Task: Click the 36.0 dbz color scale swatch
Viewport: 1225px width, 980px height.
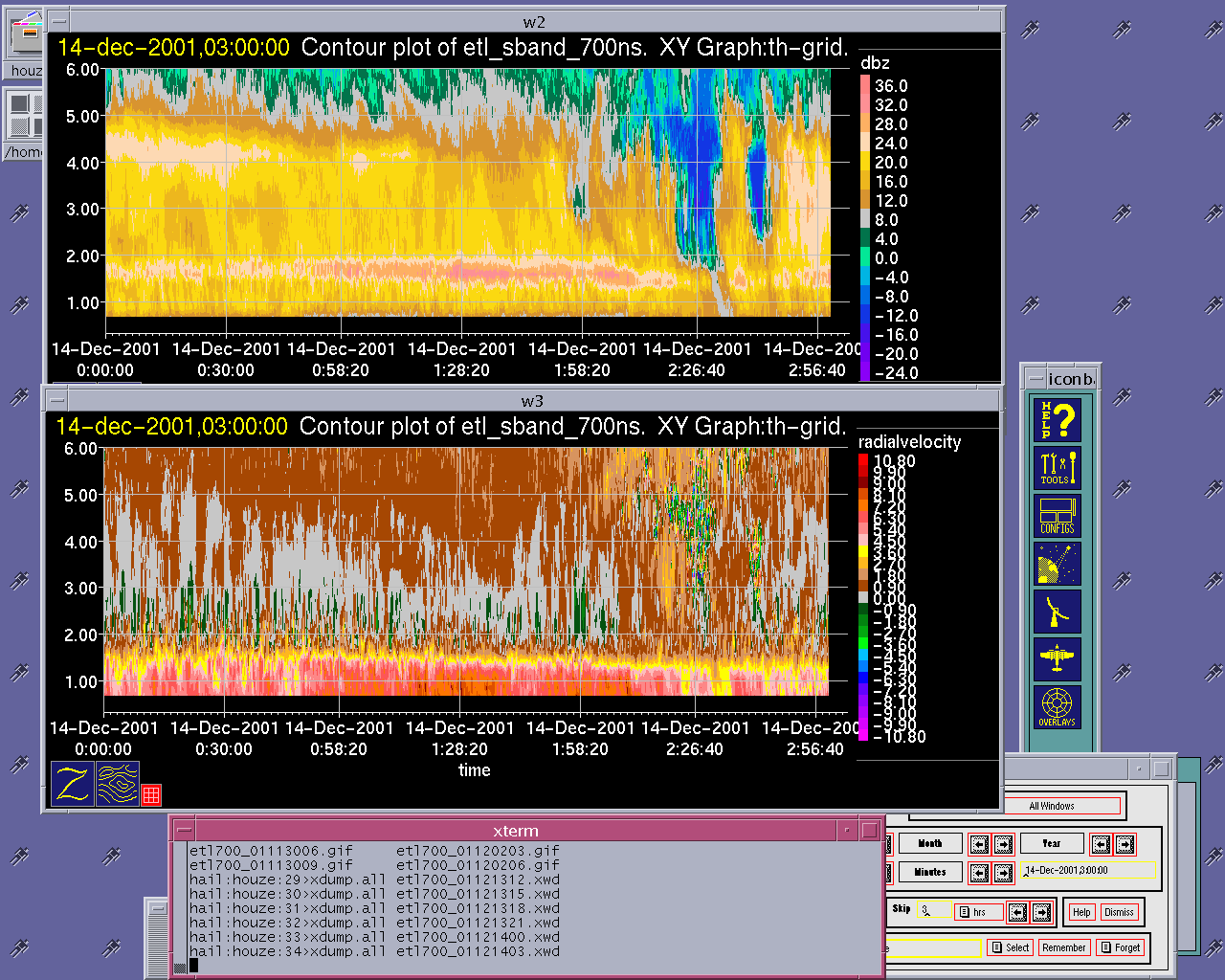Action: pyautogui.click(x=865, y=86)
